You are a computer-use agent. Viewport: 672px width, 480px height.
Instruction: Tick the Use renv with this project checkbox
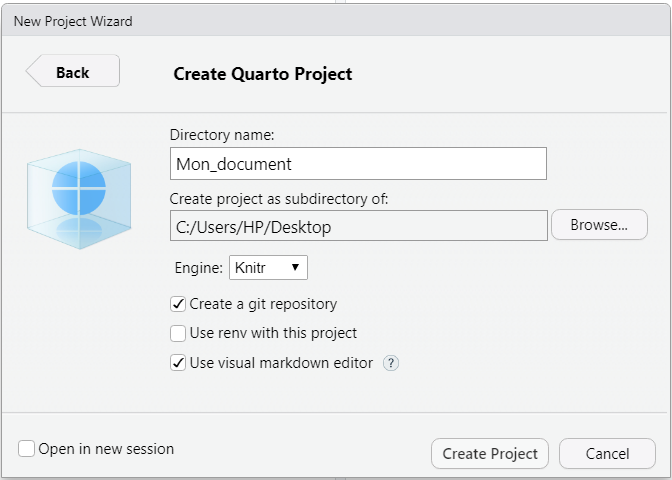click(x=178, y=333)
